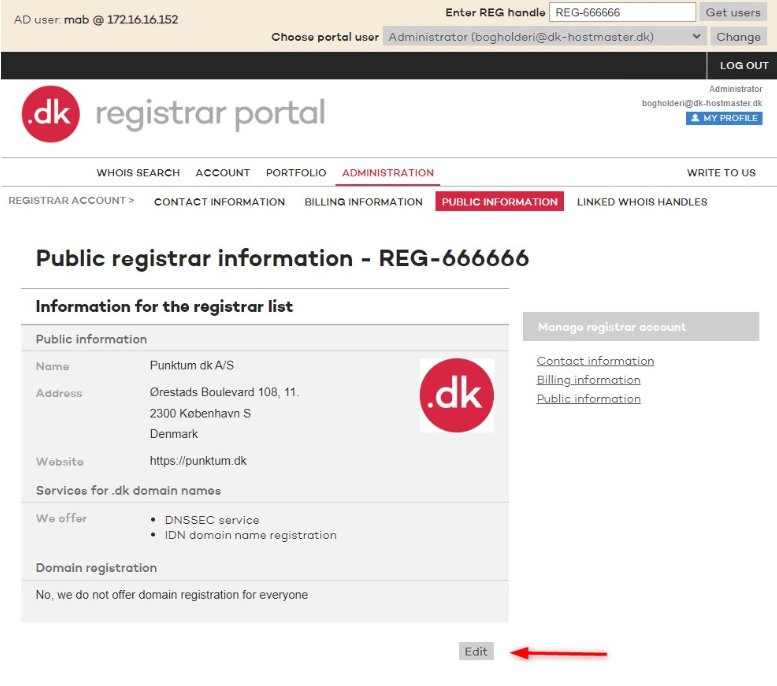Viewport: 777px width, 686px height.
Task: Open the Choose portal user dropdown
Action: (545, 37)
